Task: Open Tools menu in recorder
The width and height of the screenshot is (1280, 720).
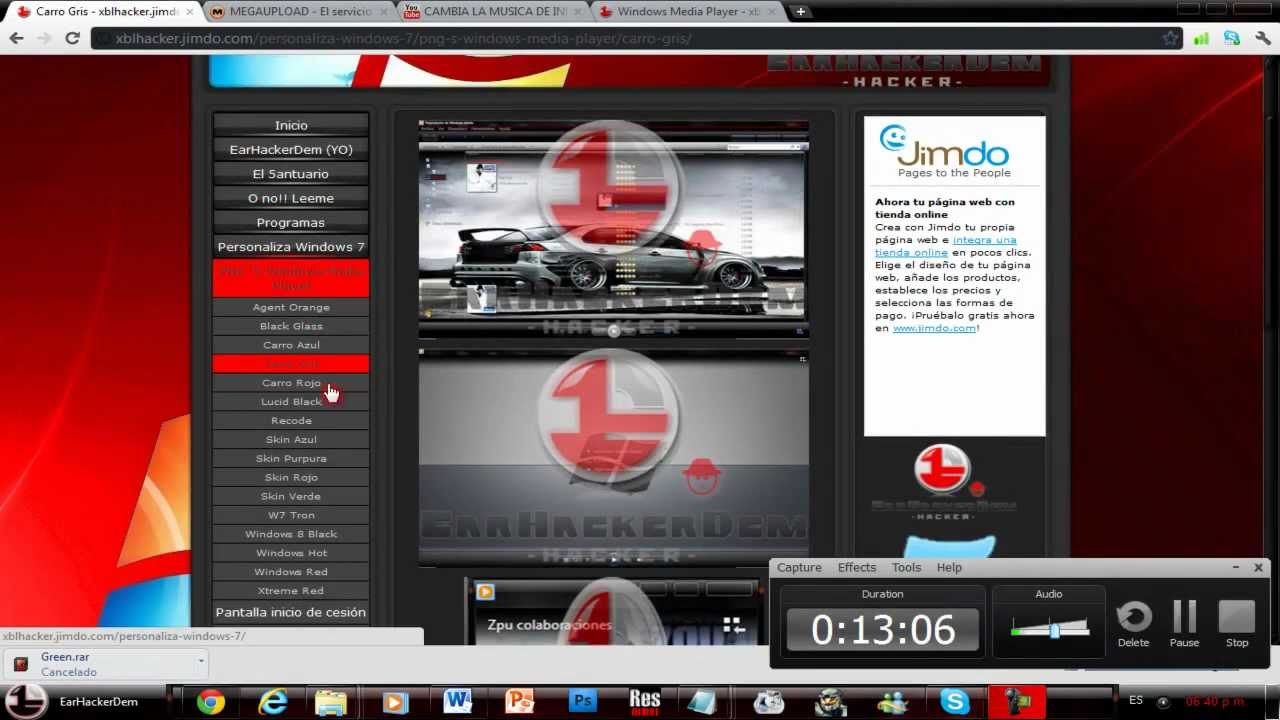Action: click(x=906, y=567)
